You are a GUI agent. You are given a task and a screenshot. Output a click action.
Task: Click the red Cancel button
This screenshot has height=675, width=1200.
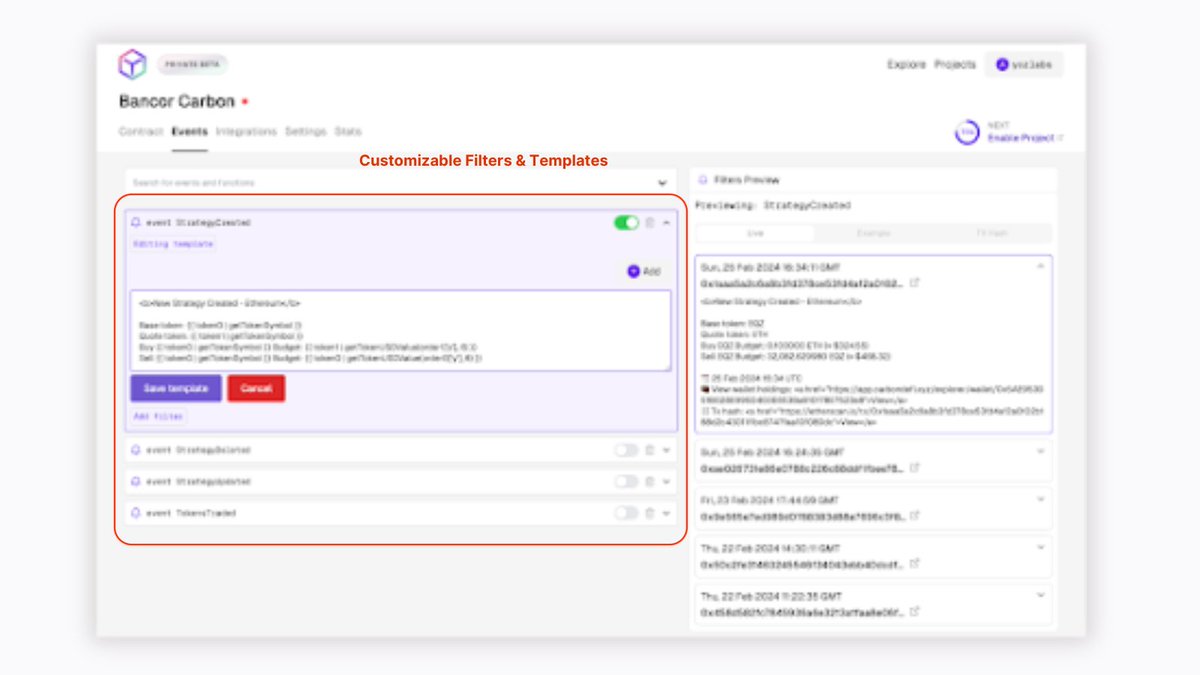pos(256,388)
